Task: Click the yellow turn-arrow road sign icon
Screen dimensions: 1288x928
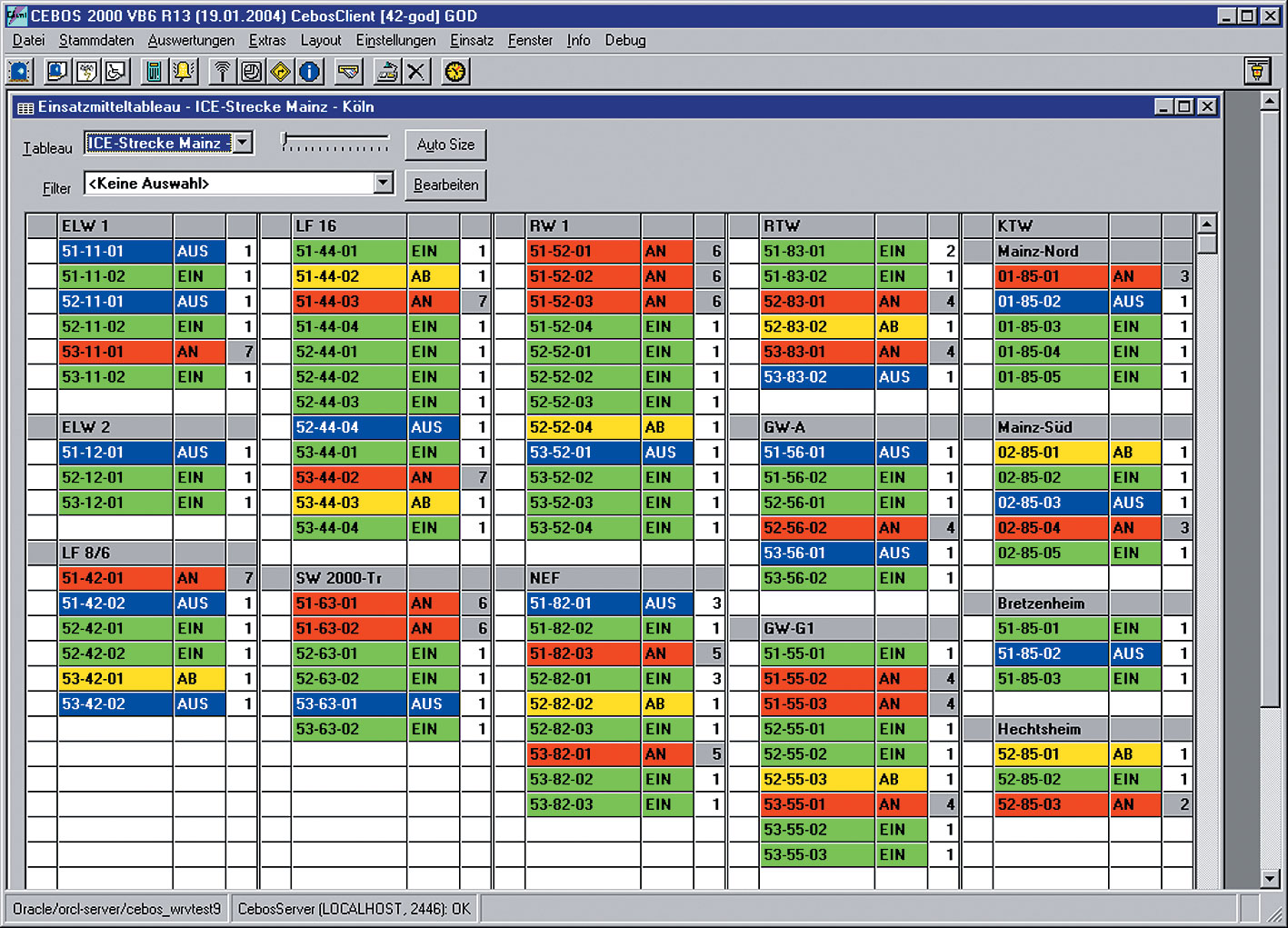Action: 281,71
